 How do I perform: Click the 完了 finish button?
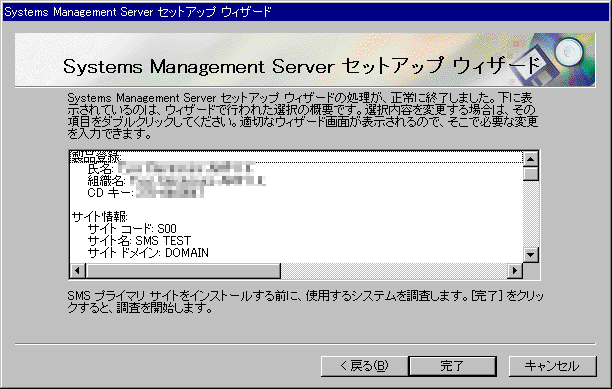[x=452, y=366]
